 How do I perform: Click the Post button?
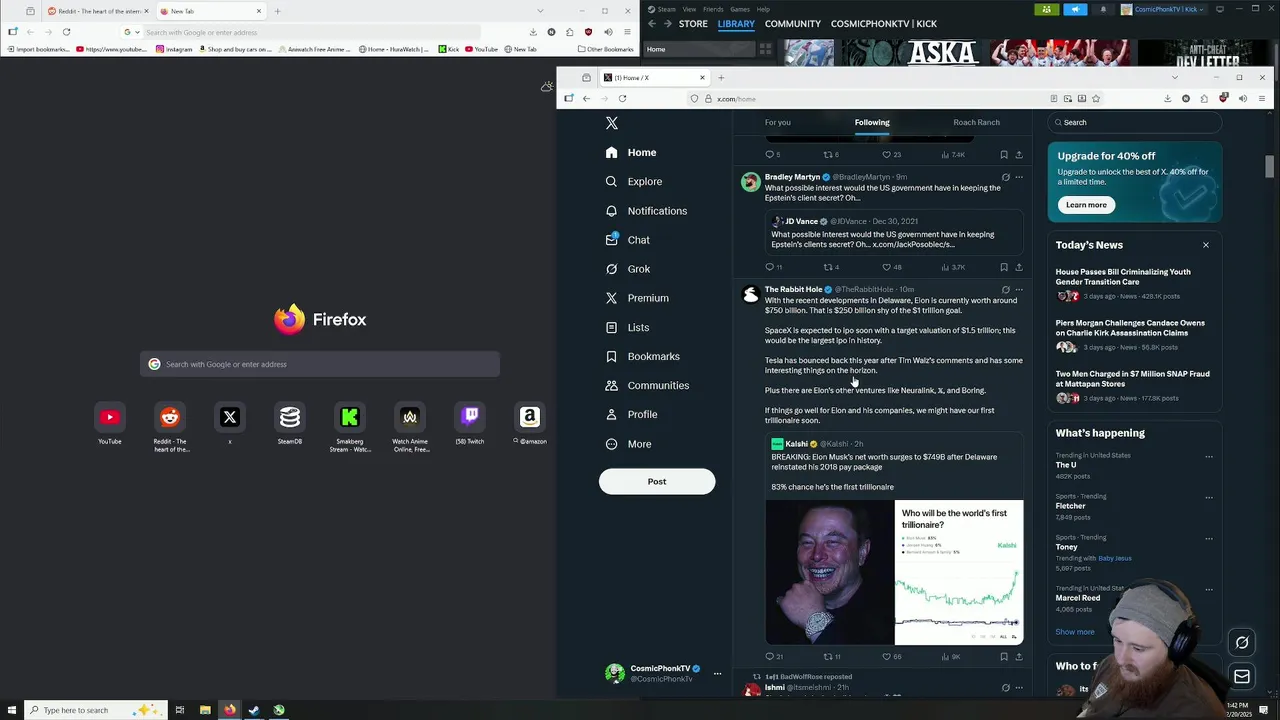tap(657, 481)
